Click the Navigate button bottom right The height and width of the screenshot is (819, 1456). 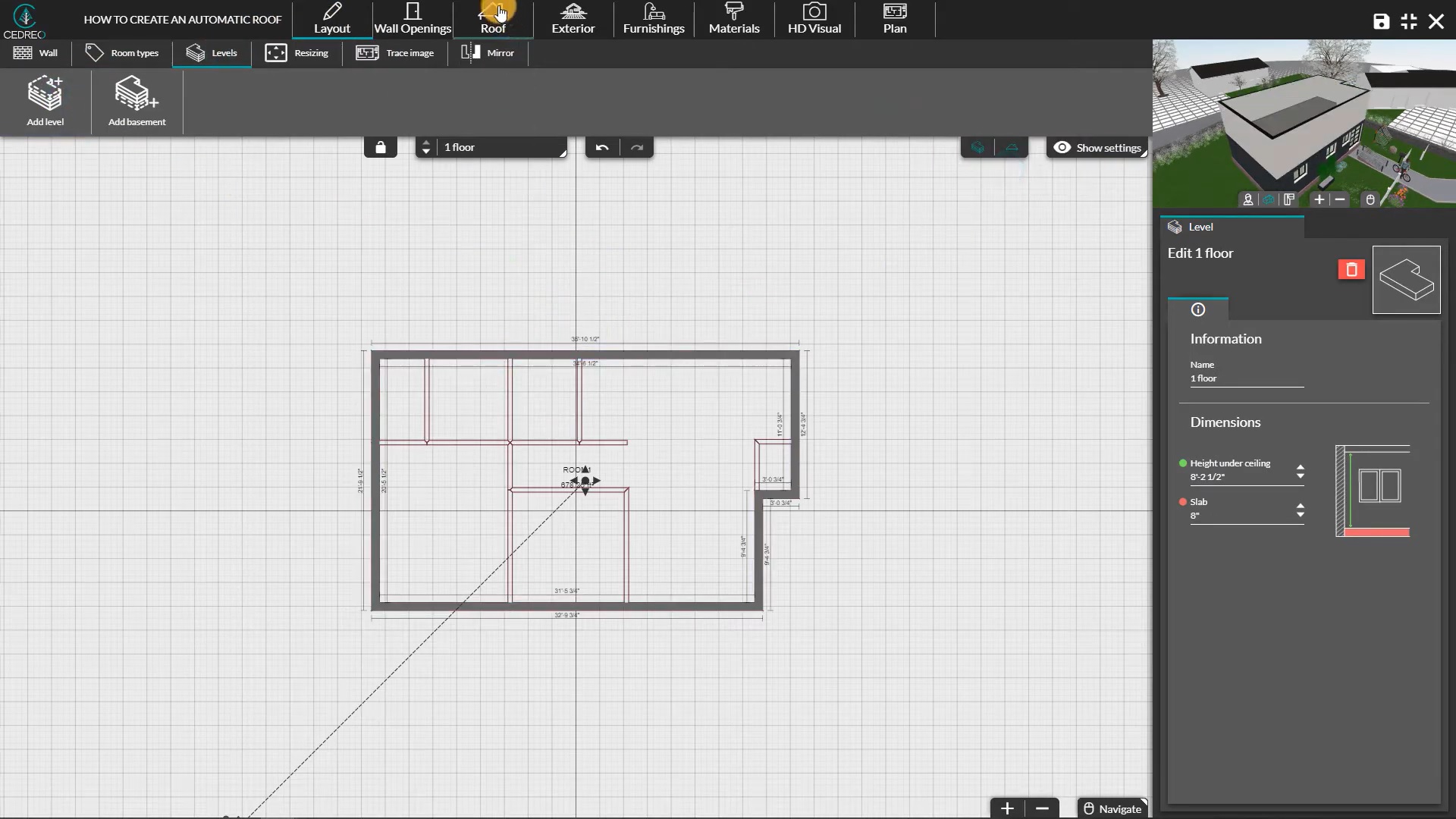(1112, 808)
